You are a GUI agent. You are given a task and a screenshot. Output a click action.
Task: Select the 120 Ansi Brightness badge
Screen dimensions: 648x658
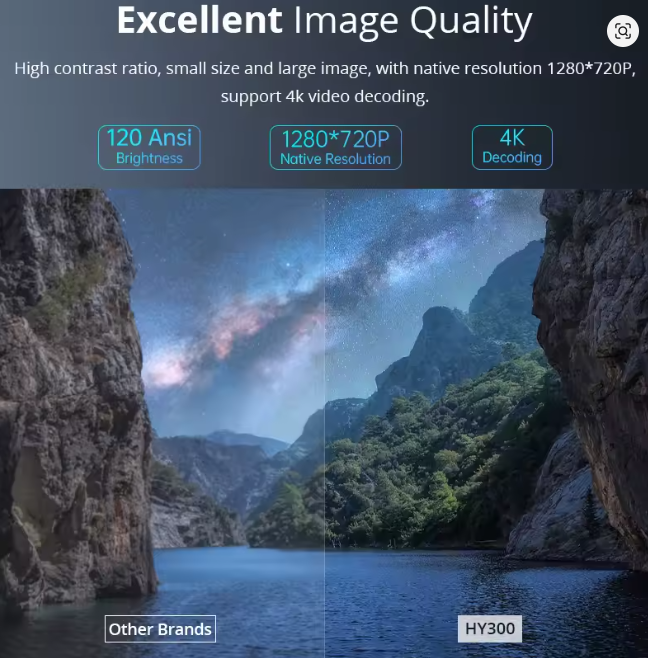tap(149, 146)
